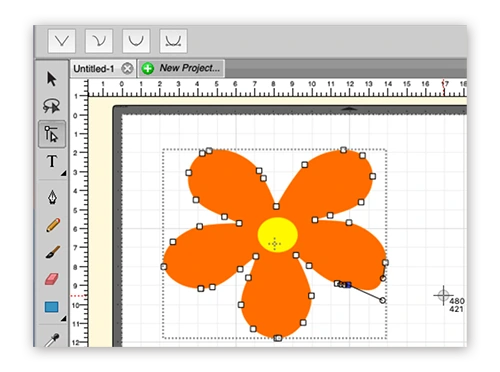This screenshot has height=372, width=500.
Task: Click the node where top petals meet
Action: [276, 206]
